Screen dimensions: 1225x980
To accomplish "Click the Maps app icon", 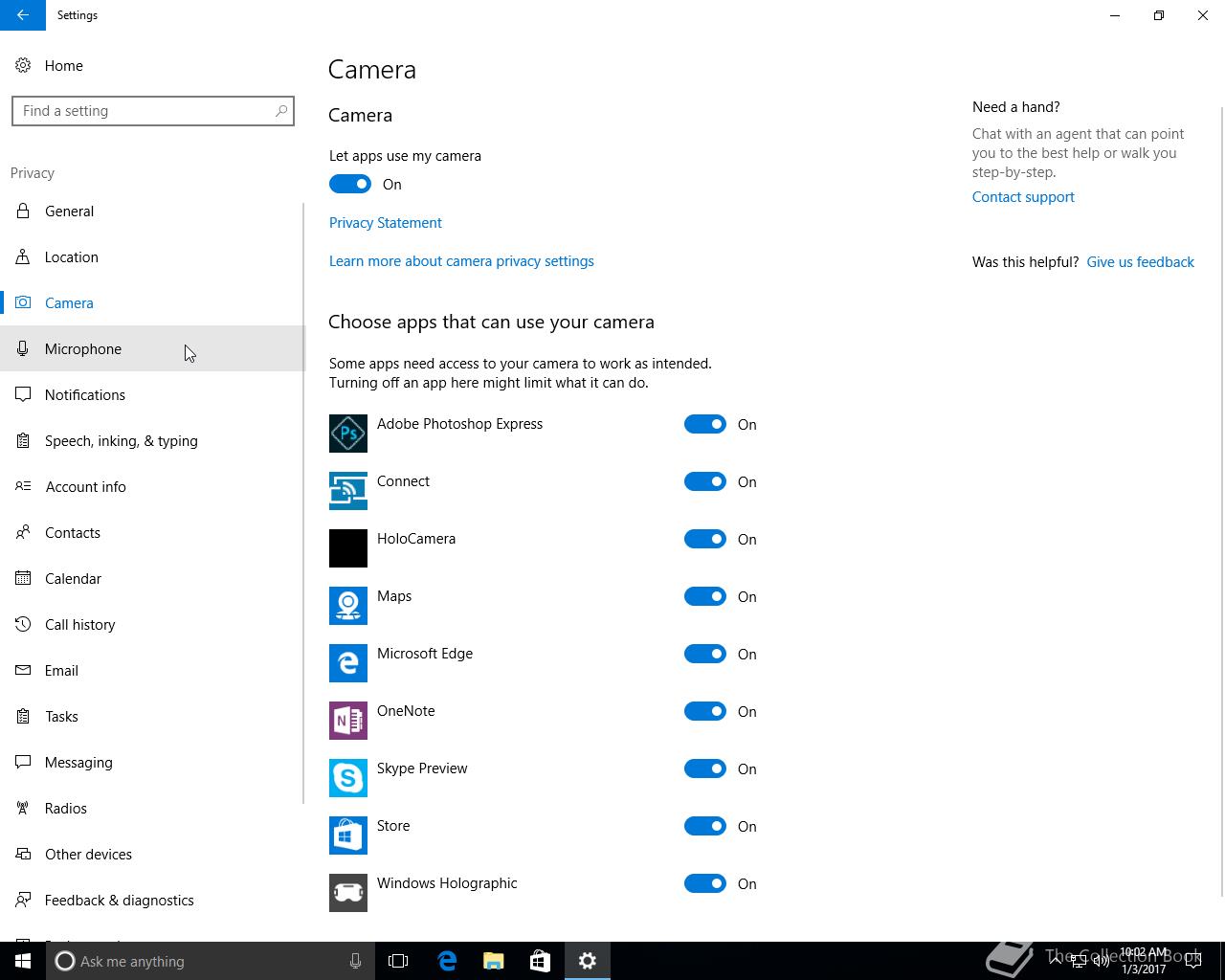I will pos(348,606).
